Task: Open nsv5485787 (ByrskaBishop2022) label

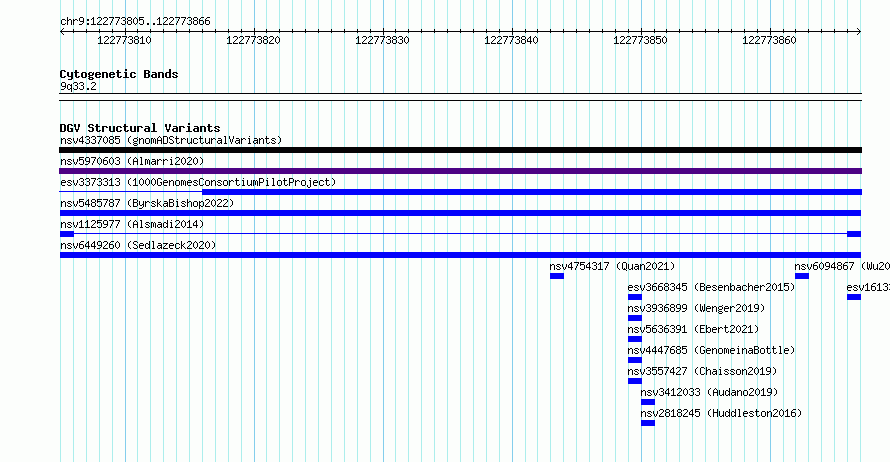Action: 147,203
